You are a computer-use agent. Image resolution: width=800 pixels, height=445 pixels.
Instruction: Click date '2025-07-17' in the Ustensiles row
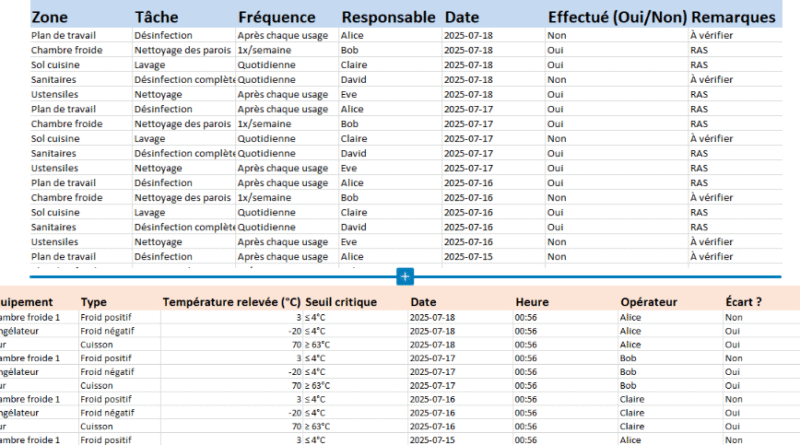468,168
